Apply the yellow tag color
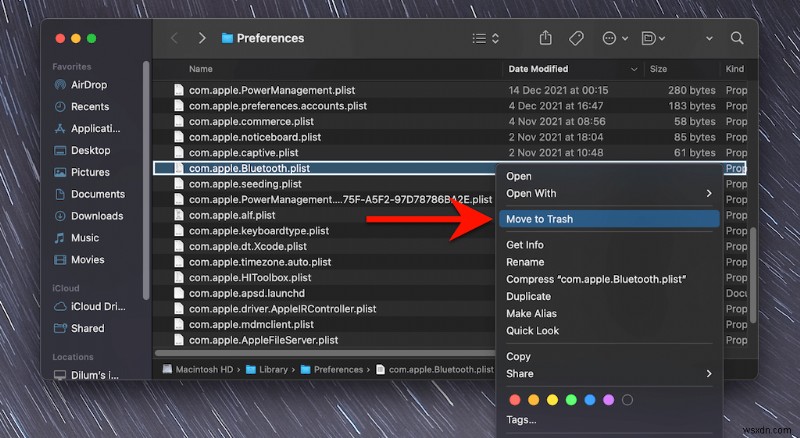This screenshot has height=438, width=800. click(553, 400)
